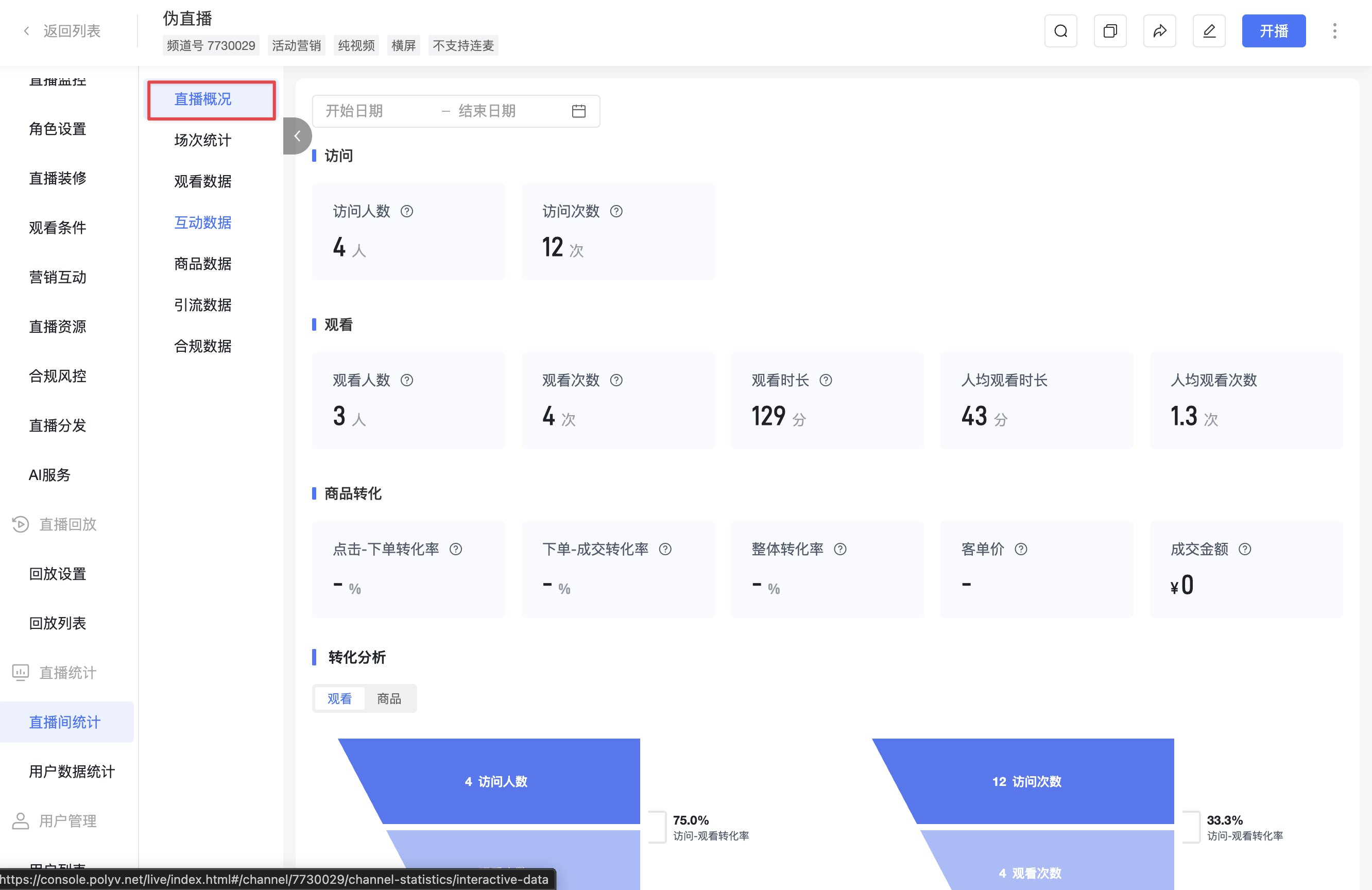Open 直播资源 in left sidebar
The width and height of the screenshot is (1372, 890).
[x=58, y=327]
